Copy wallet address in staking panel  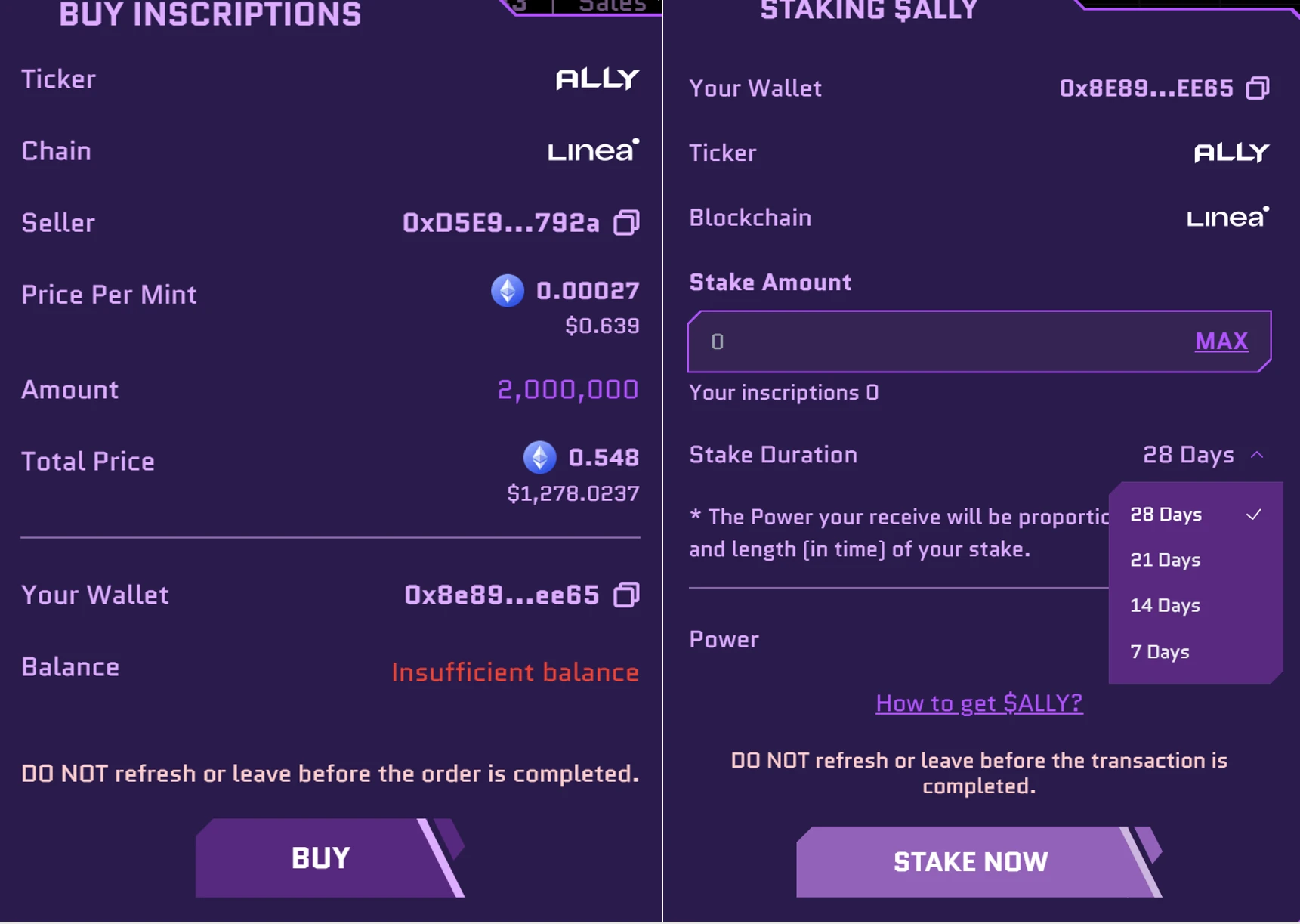pos(1258,88)
